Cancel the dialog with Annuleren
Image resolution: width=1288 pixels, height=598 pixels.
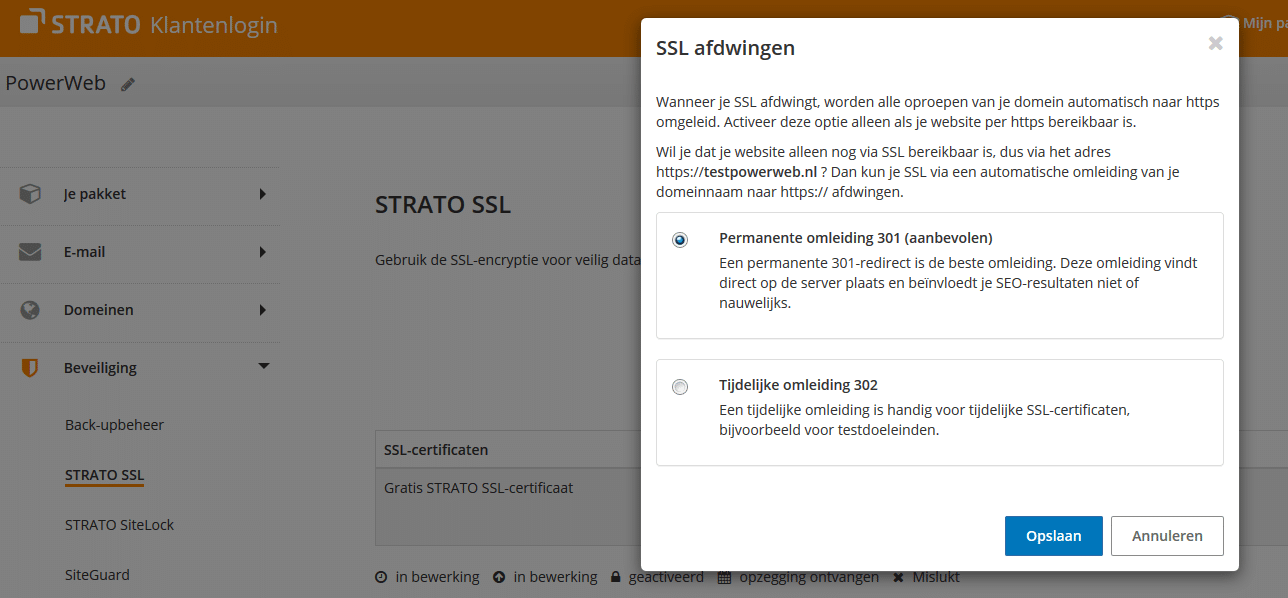click(1167, 536)
